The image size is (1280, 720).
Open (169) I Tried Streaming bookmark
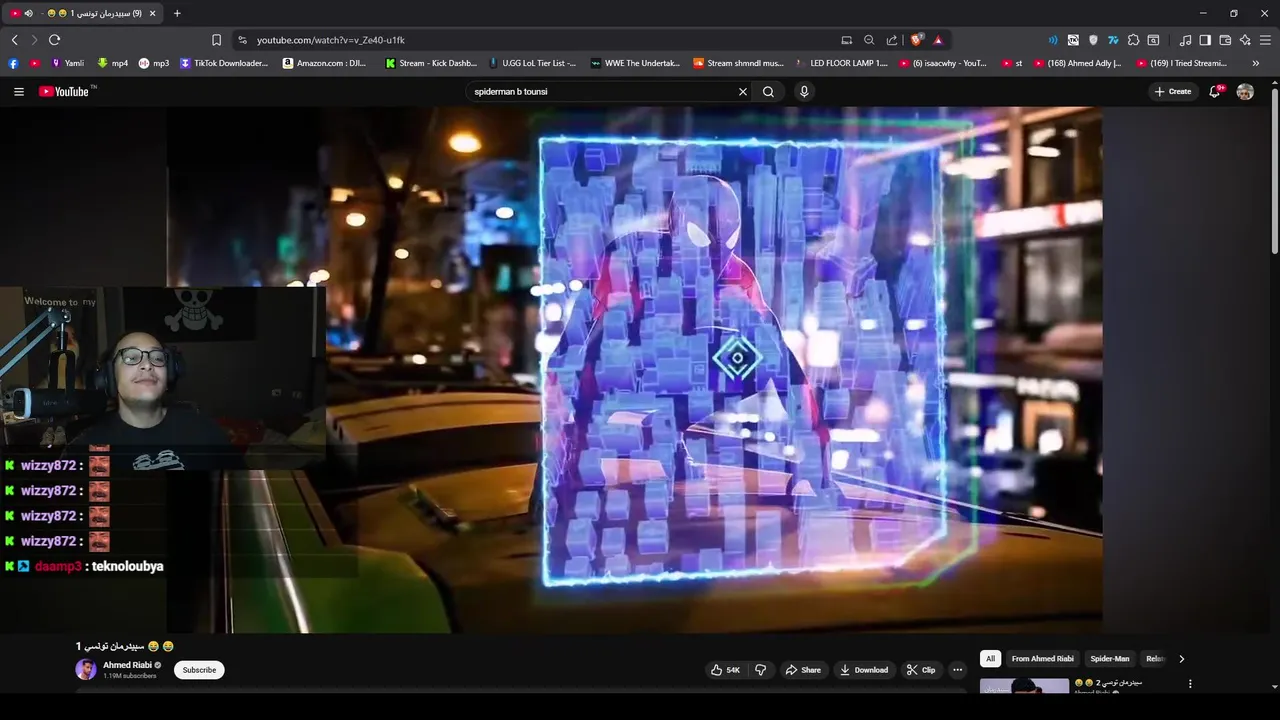(1182, 63)
